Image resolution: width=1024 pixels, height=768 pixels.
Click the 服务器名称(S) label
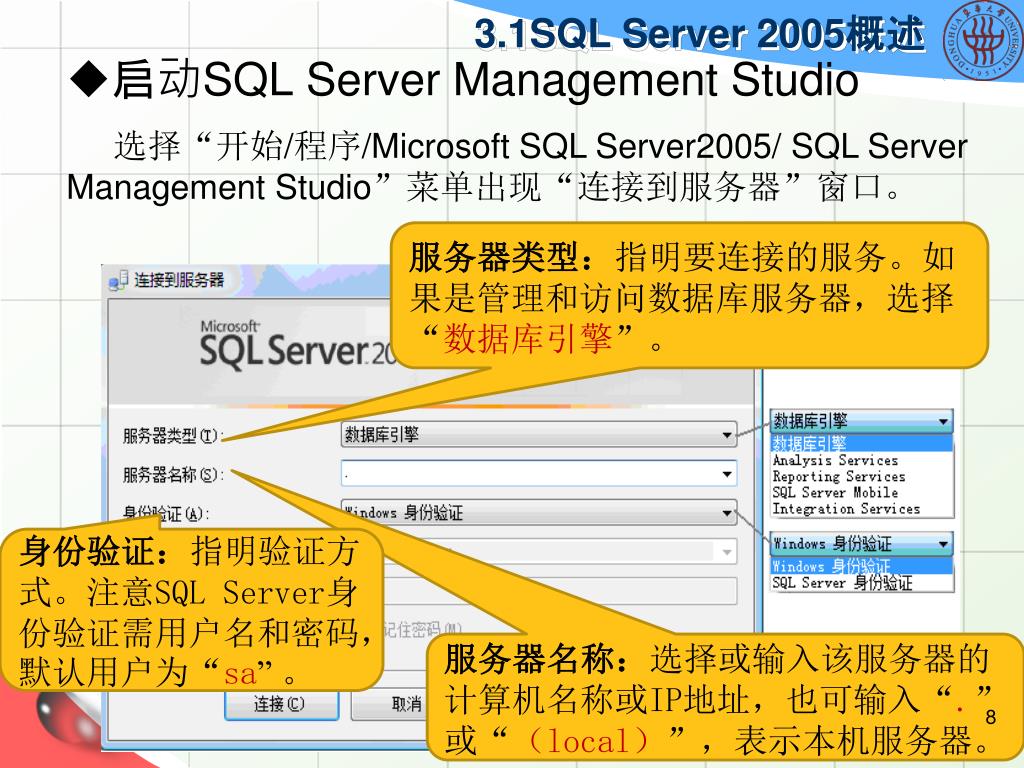[x=173, y=475]
